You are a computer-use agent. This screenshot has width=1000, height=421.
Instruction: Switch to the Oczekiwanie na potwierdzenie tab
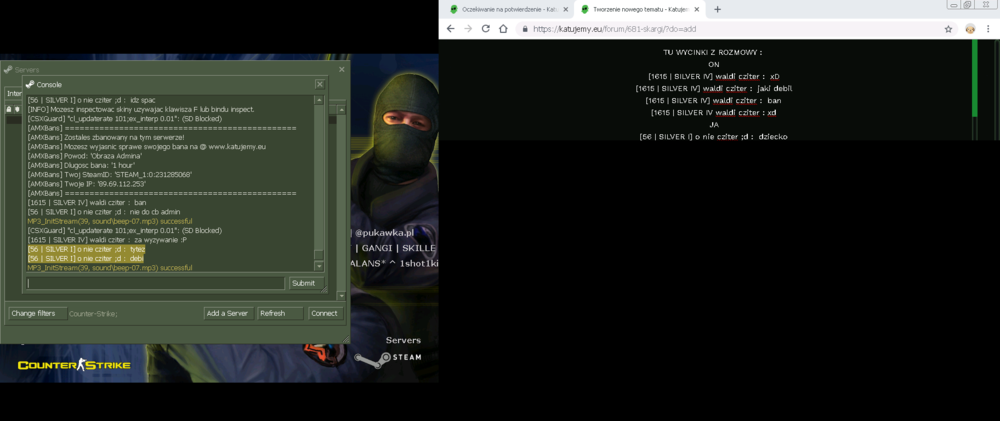click(x=503, y=10)
